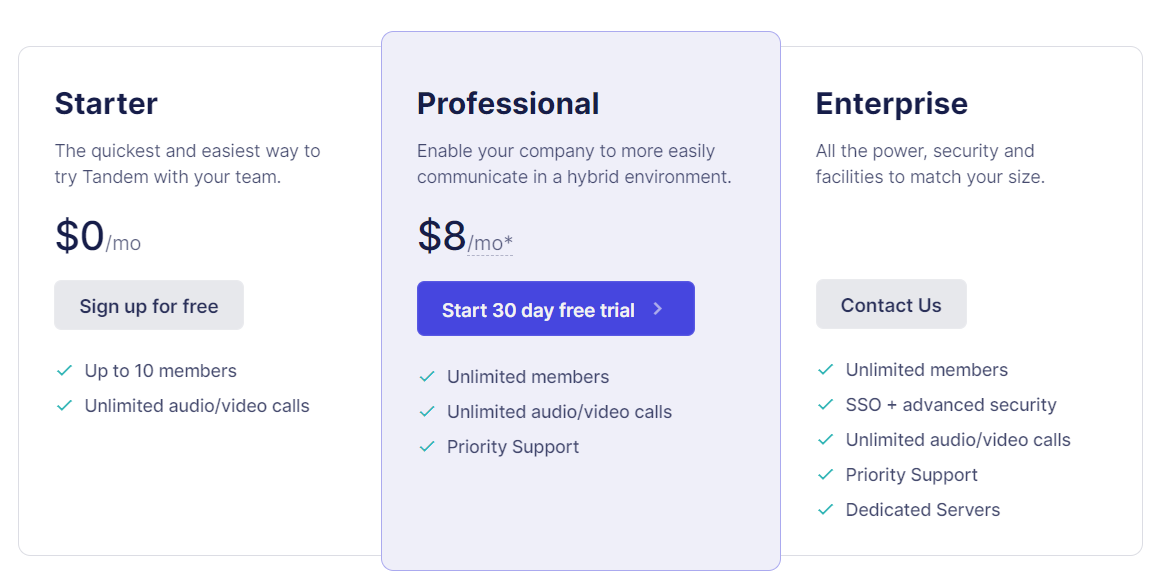Select the Enterprise plan heading

click(891, 104)
